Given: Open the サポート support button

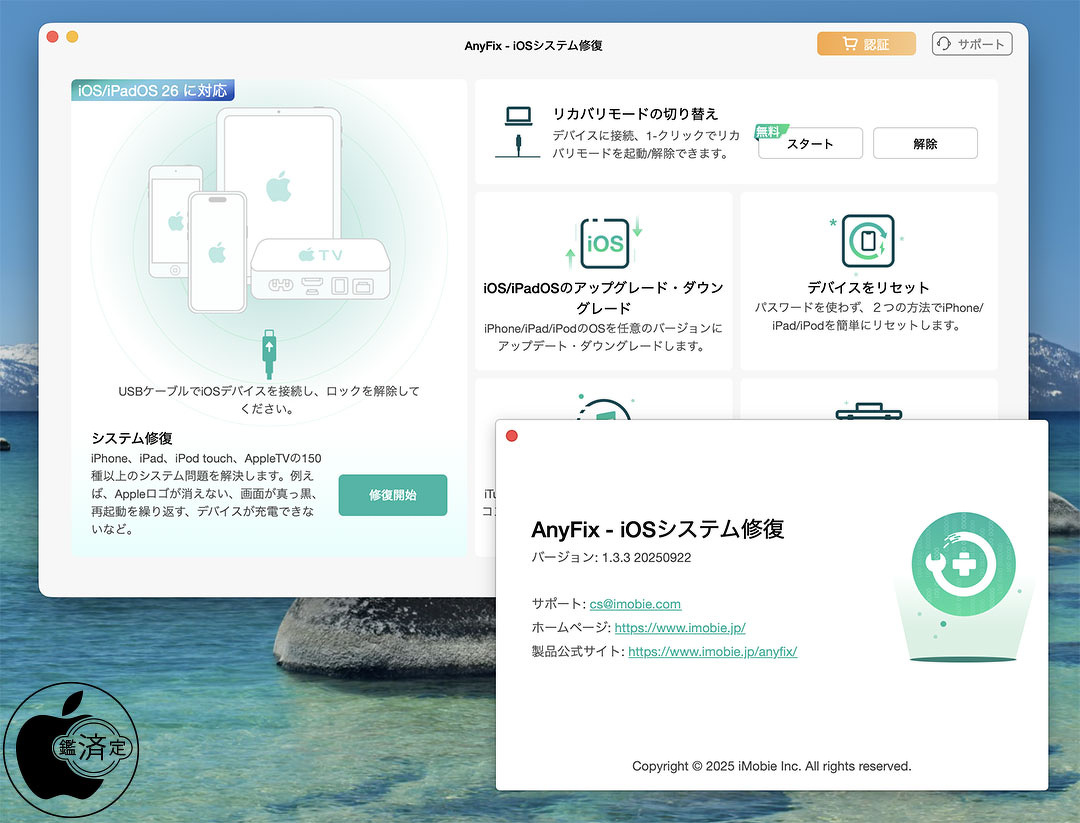Looking at the screenshot, I should pyautogui.click(x=972, y=44).
